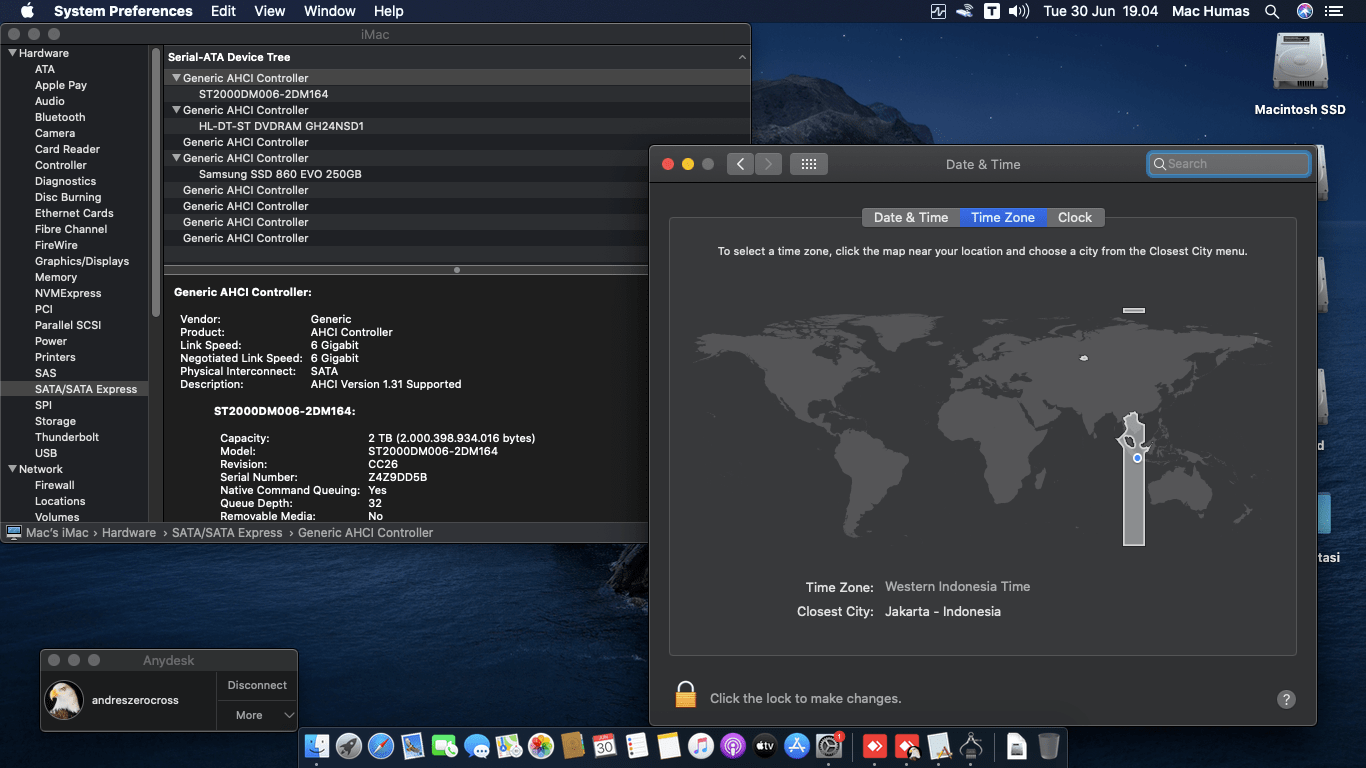The width and height of the screenshot is (1366, 768).
Task: Open Notification Center in the menu bar
Action: pos(1334,11)
